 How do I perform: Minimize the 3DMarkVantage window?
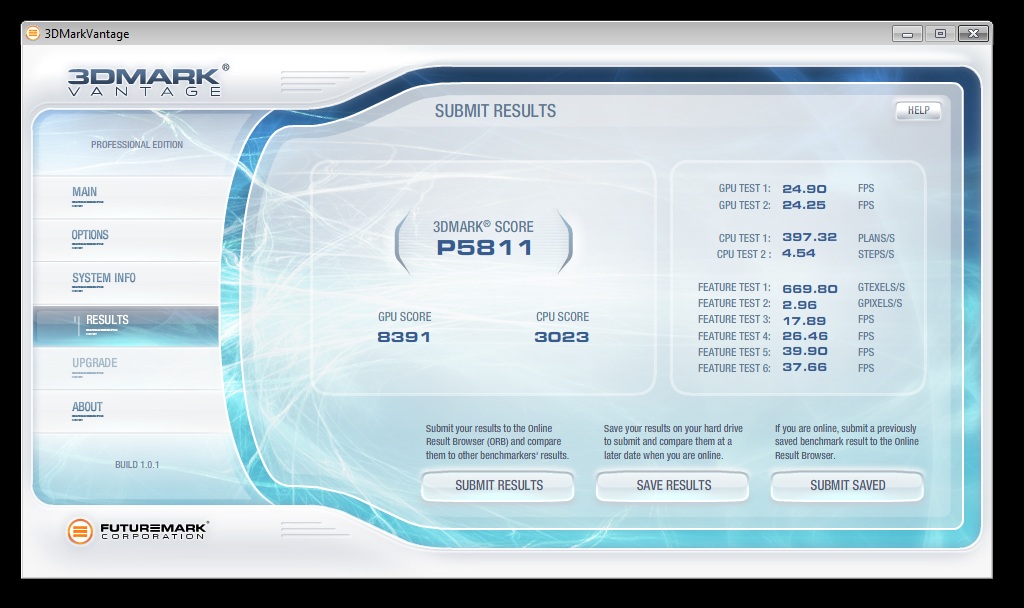[x=907, y=34]
